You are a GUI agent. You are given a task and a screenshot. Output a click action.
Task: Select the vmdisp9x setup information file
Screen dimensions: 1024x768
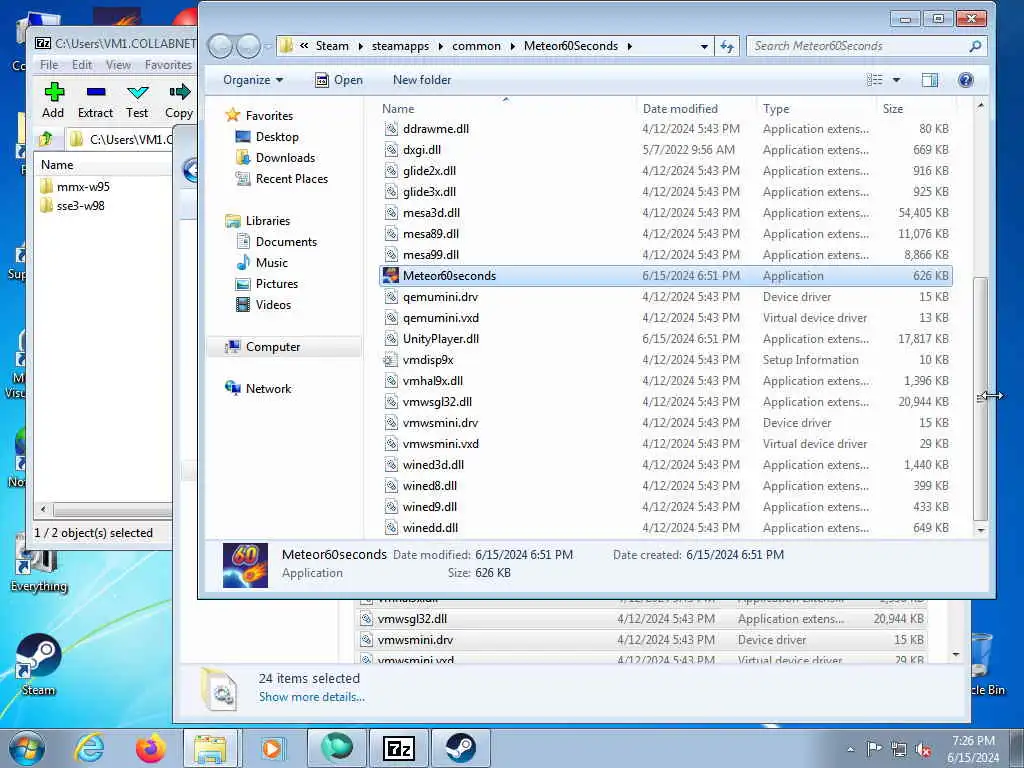point(665,360)
